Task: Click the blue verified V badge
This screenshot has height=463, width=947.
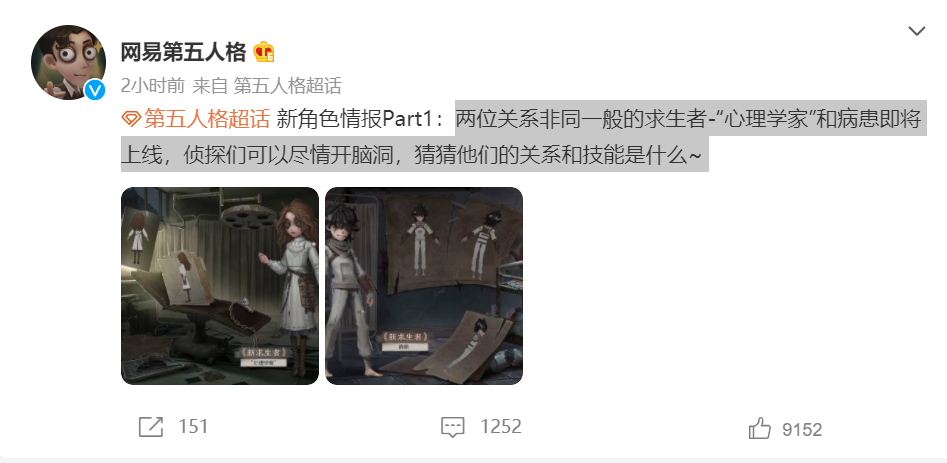Action: pyautogui.click(x=95, y=91)
